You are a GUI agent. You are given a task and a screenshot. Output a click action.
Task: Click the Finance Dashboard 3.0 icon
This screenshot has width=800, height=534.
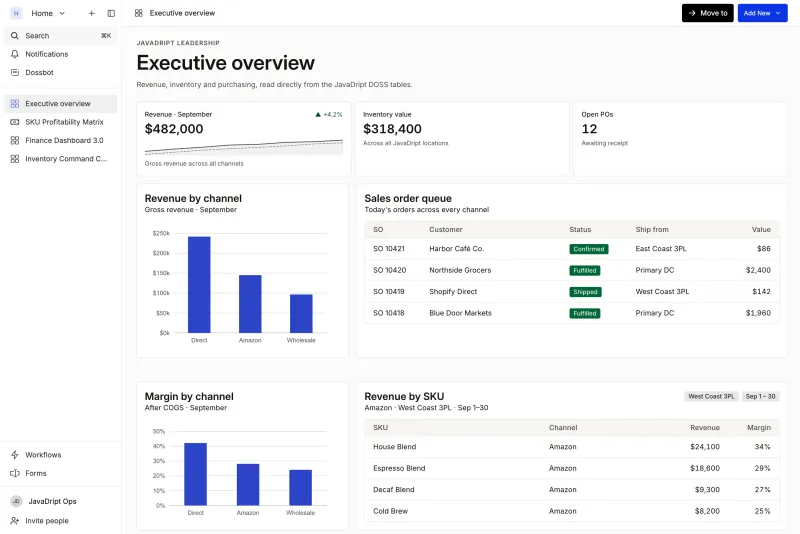point(15,140)
